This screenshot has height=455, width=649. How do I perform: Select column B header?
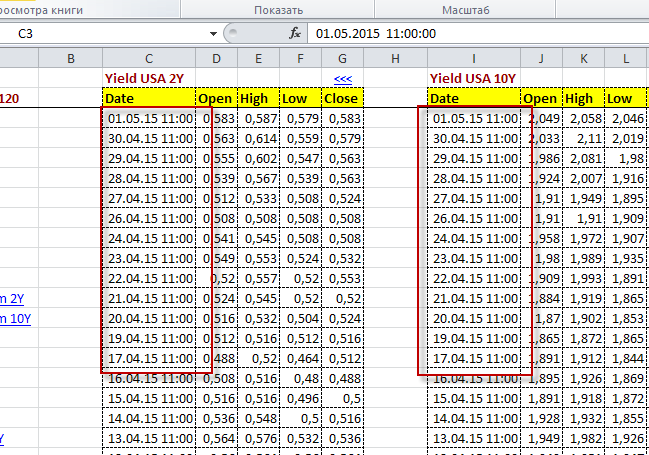(x=70, y=58)
